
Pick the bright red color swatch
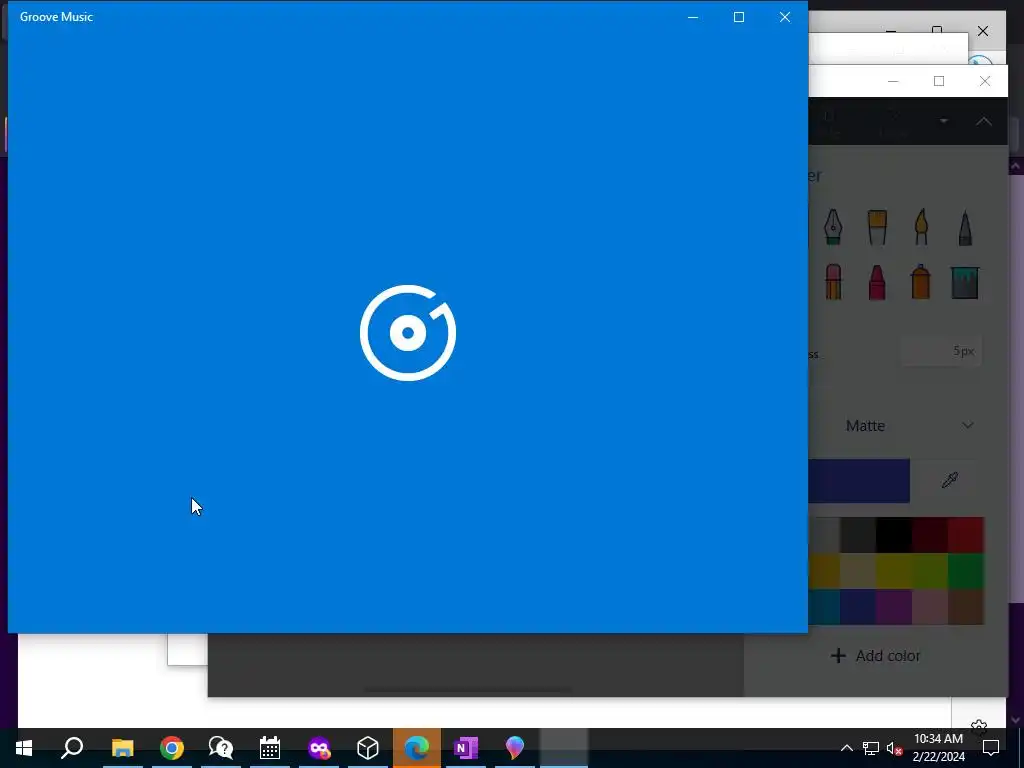[967, 536]
